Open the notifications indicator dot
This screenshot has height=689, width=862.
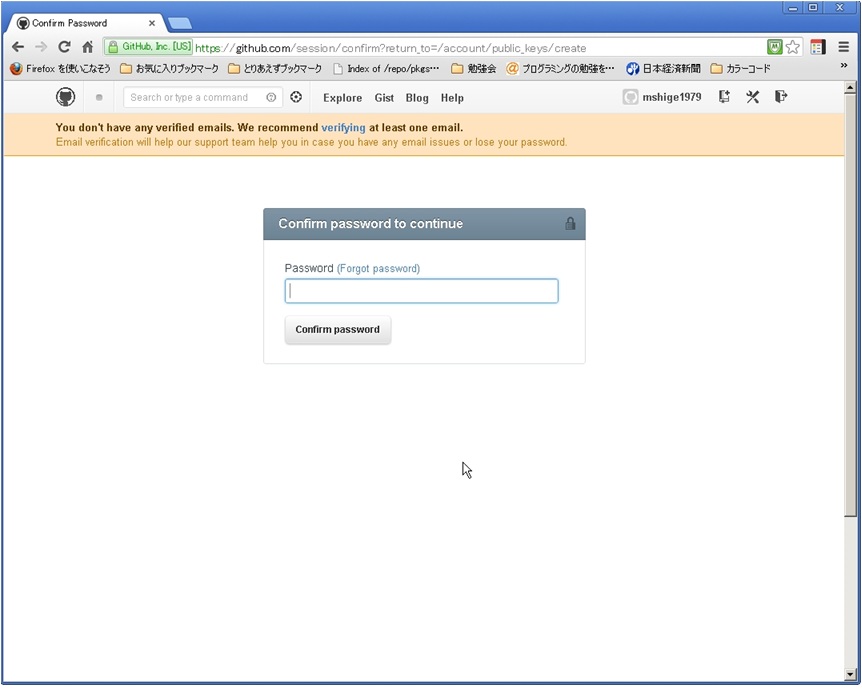[x=99, y=97]
